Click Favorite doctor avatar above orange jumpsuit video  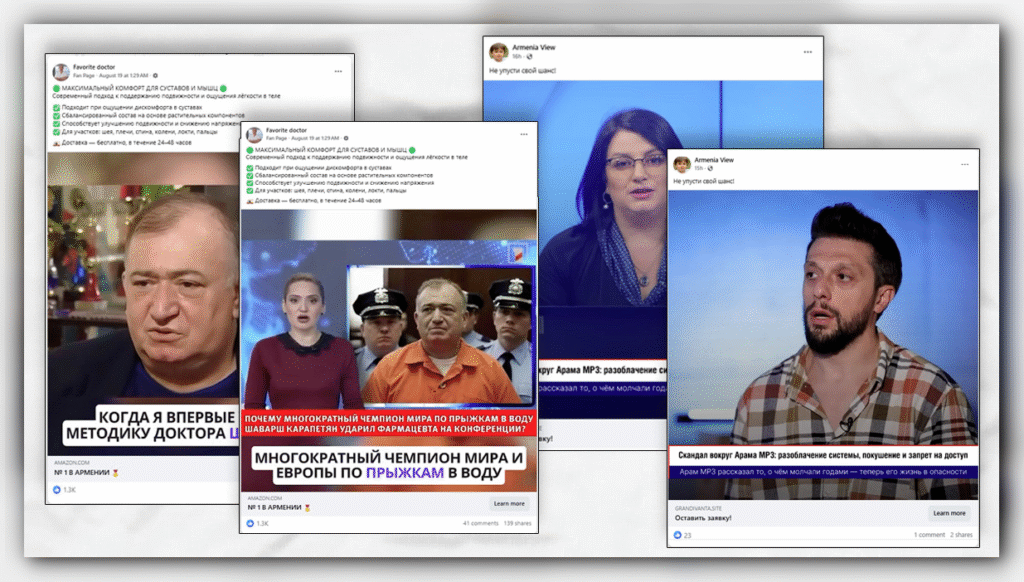click(x=255, y=135)
